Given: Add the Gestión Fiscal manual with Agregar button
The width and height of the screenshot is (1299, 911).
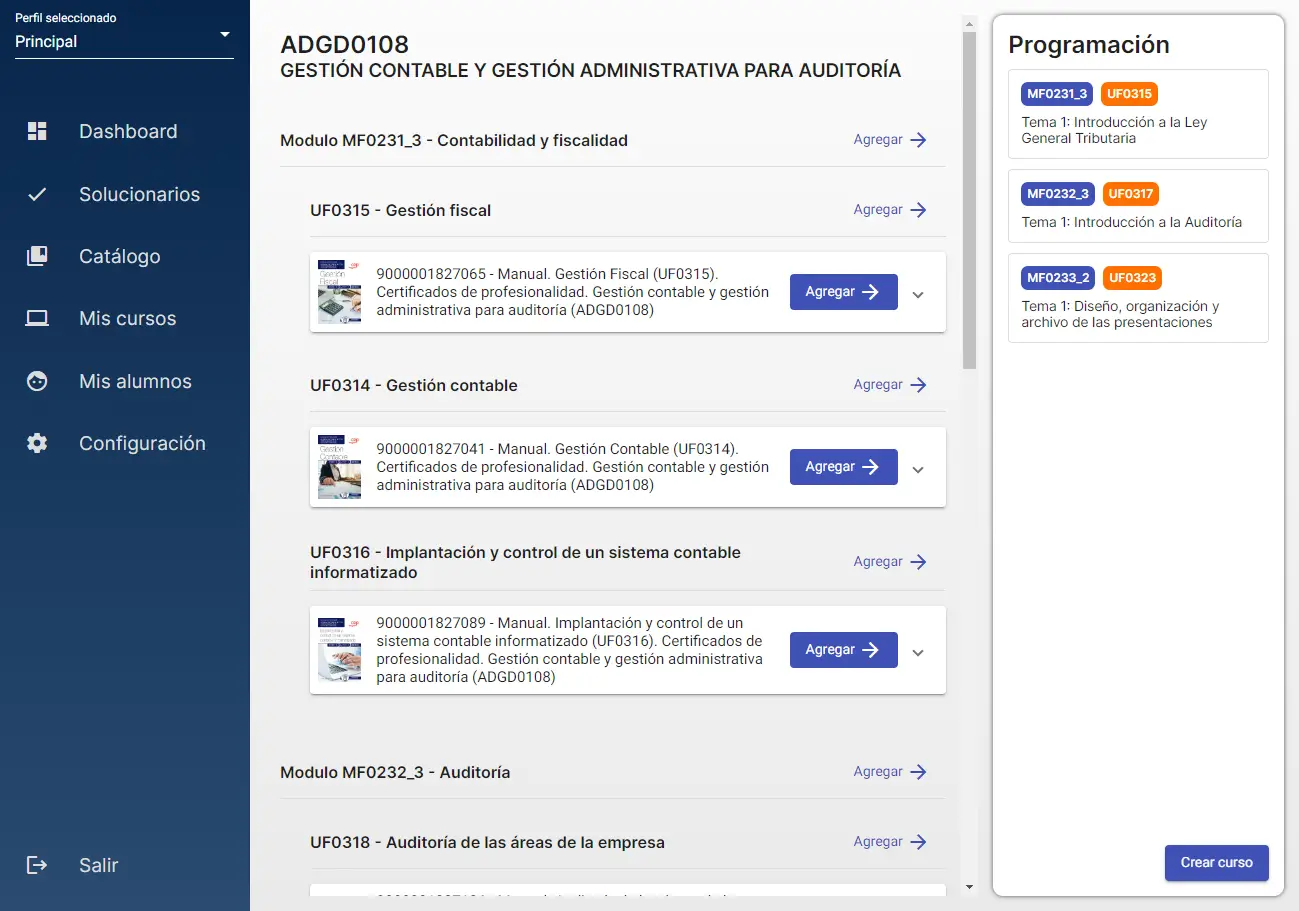Looking at the screenshot, I should (843, 292).
